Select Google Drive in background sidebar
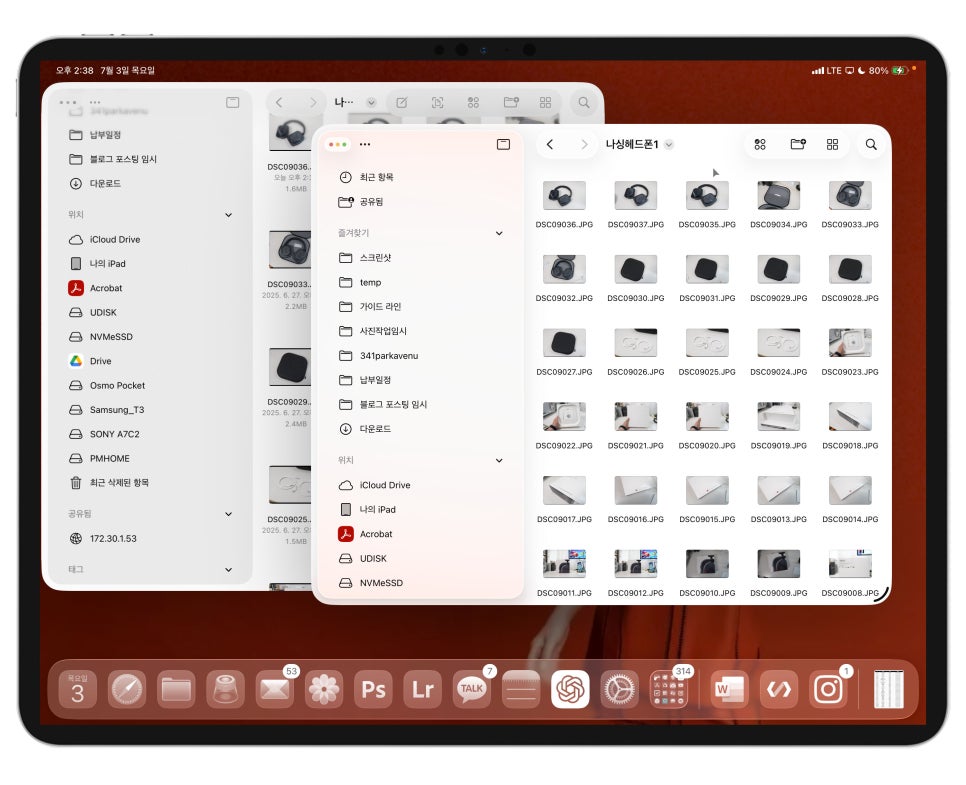 151,361
